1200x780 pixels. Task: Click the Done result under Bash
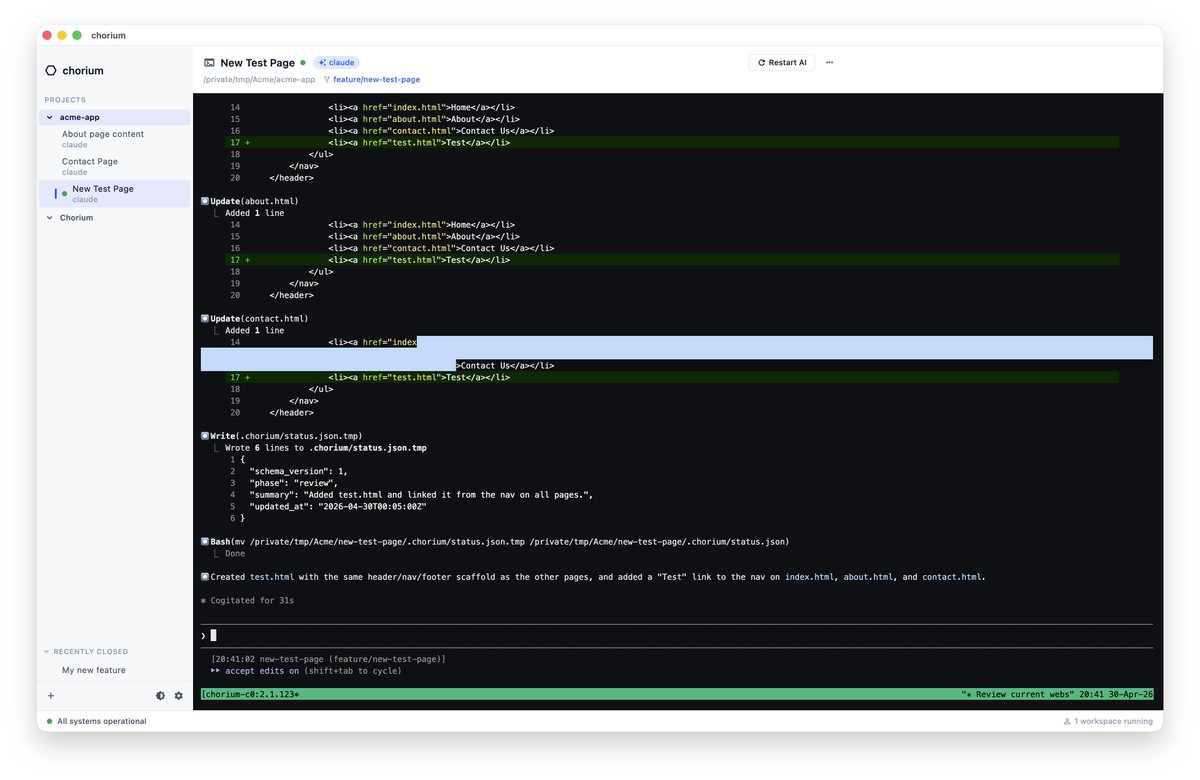tap(235, 554)
